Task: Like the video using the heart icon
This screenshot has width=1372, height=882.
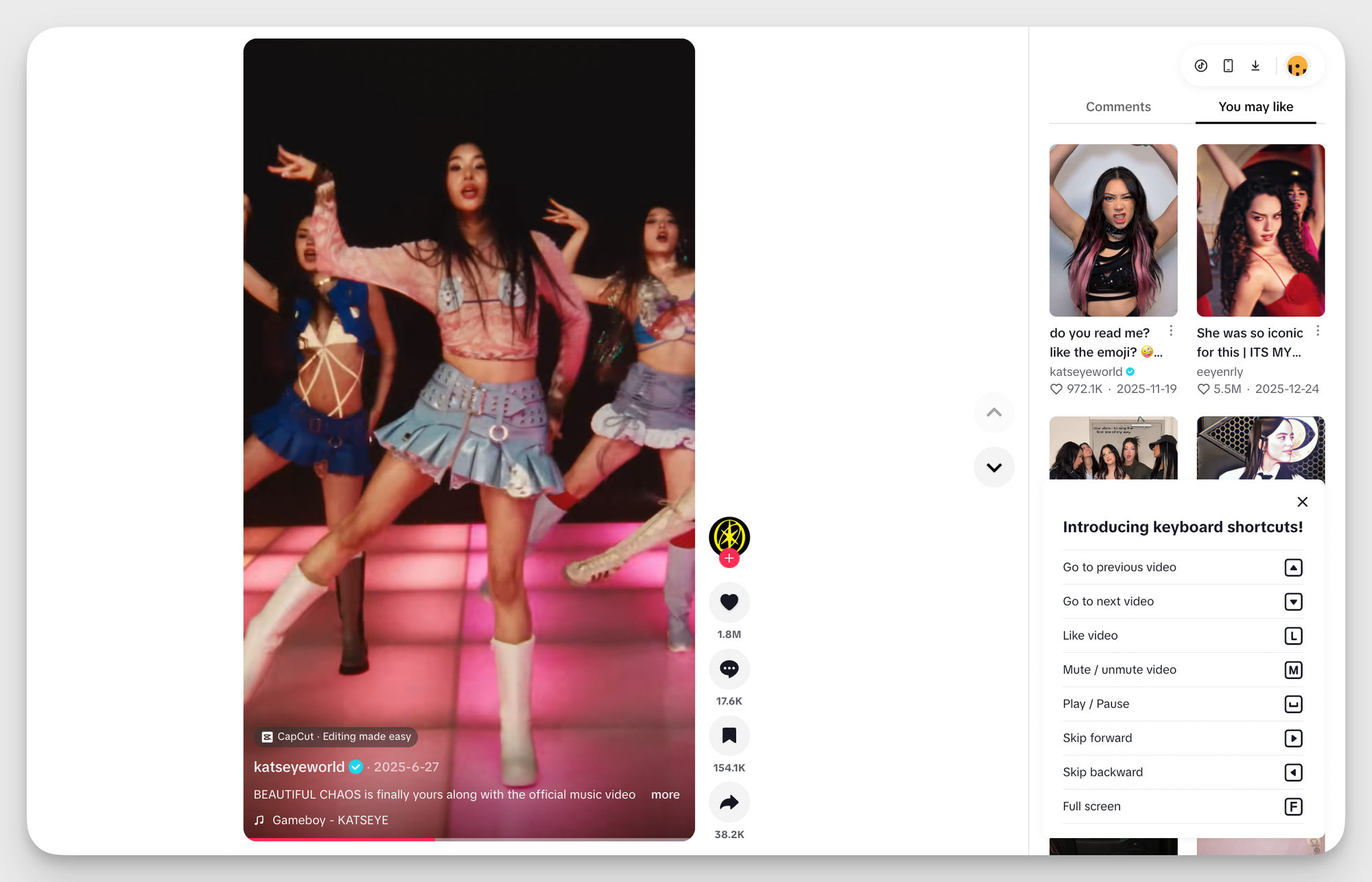Action: click(x=729, y=601)
